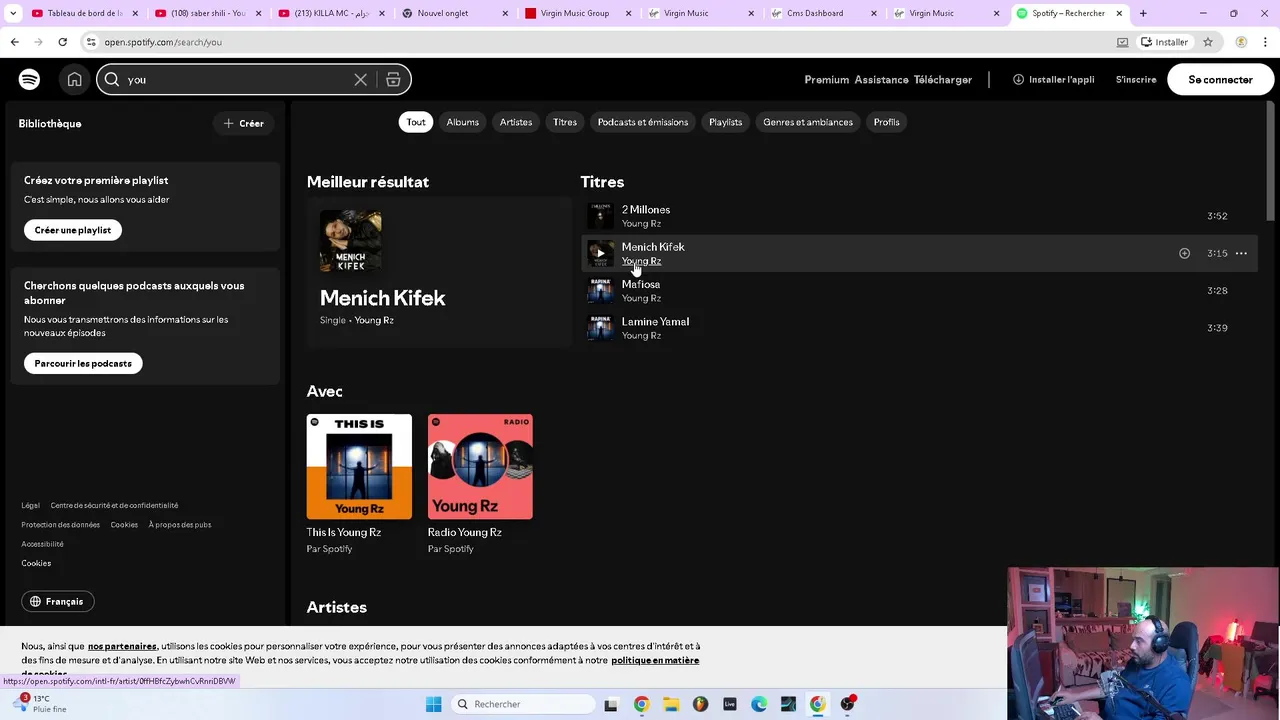Click the page vertical scrollbar
Image resolution: width=1280 pixels, height=720 pixels.
click(1271, 160)
